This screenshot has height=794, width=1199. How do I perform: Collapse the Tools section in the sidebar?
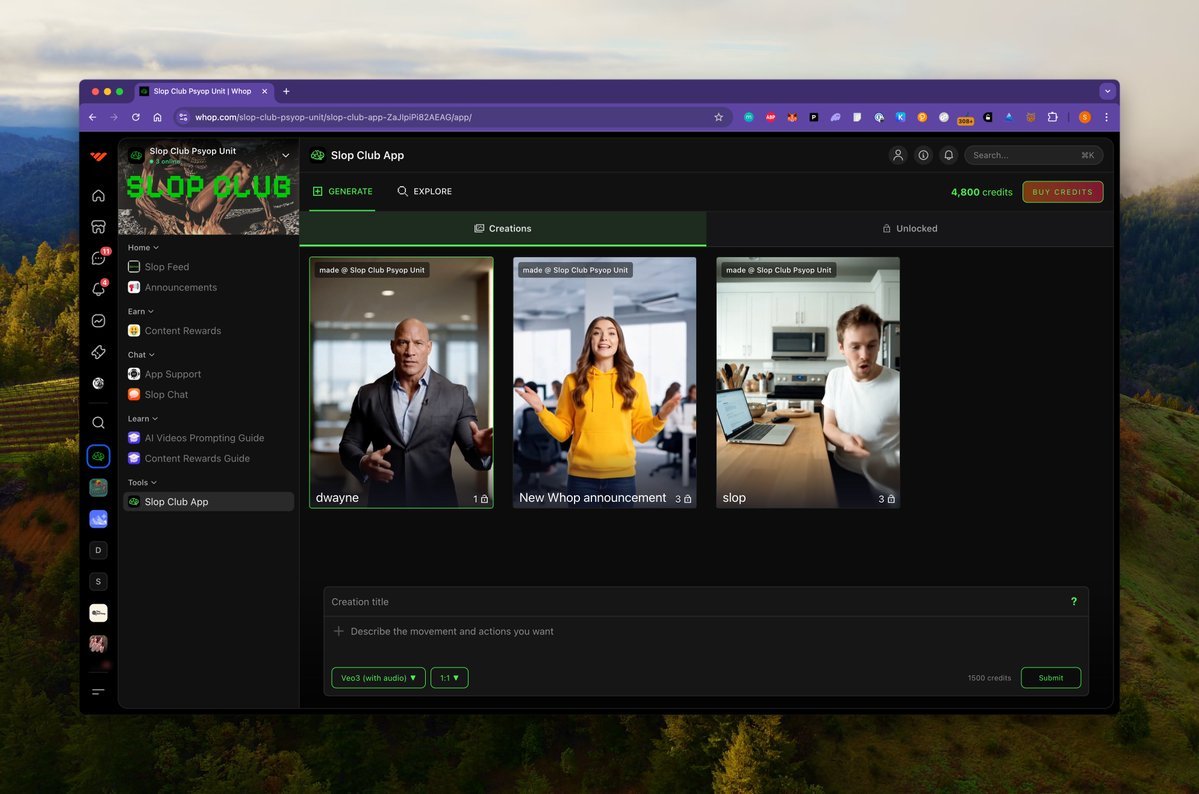(142, 483)
